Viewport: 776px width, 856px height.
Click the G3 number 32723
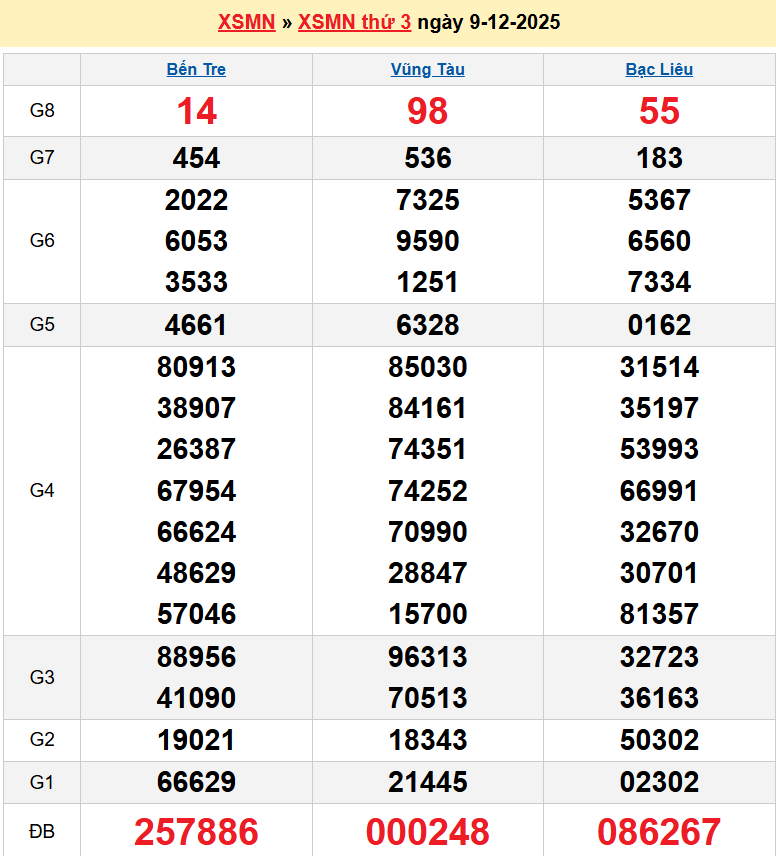tap(659, 656)
